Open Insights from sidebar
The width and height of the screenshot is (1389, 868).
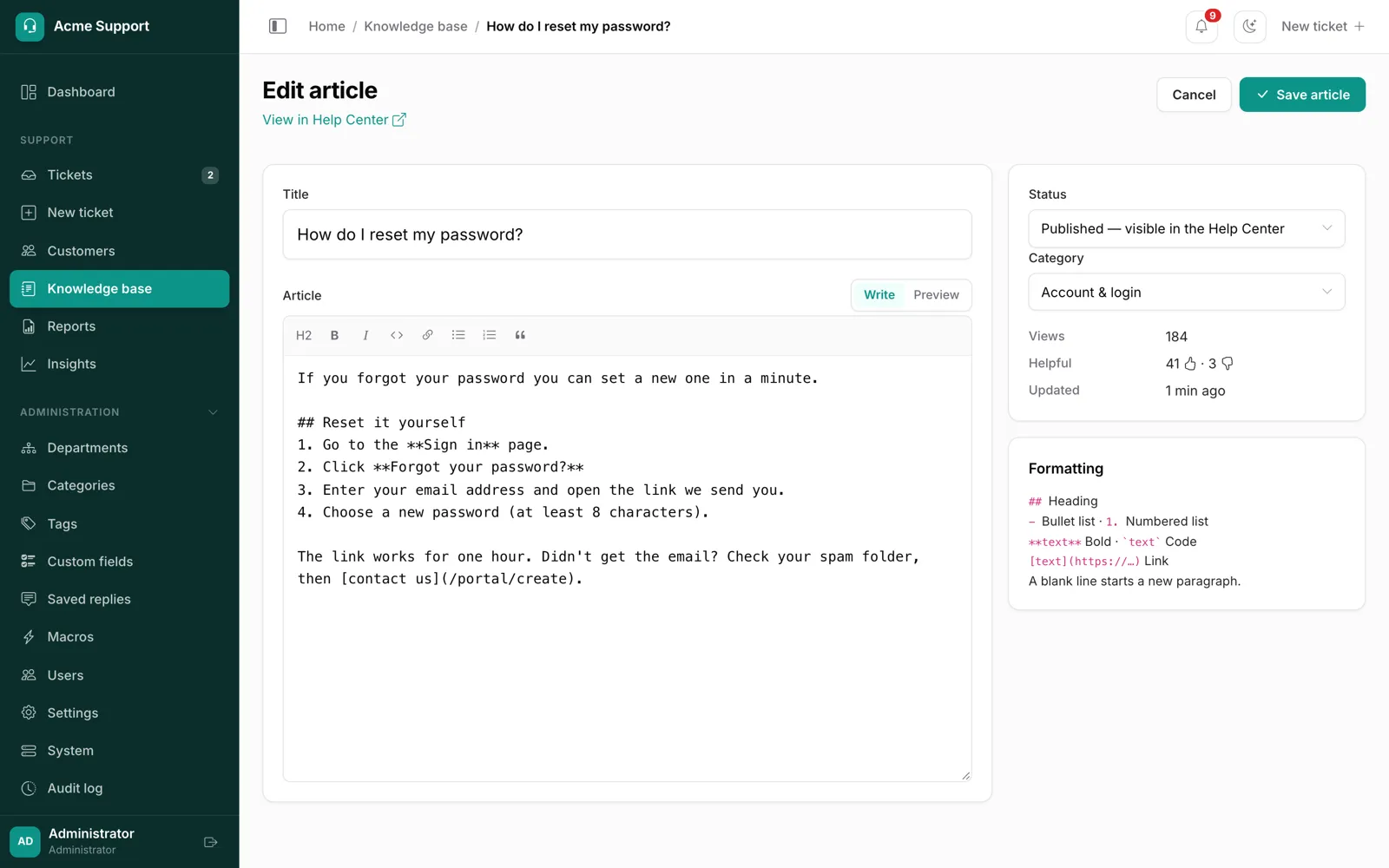click(120, 365)
